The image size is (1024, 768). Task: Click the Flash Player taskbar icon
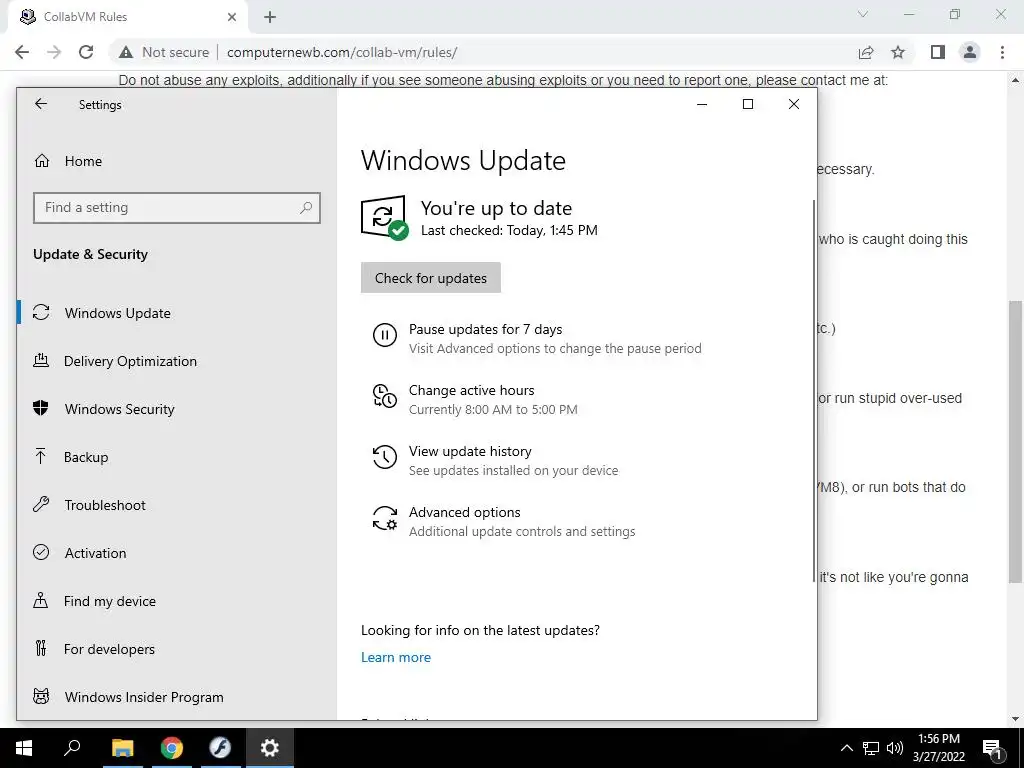point(220,748)
